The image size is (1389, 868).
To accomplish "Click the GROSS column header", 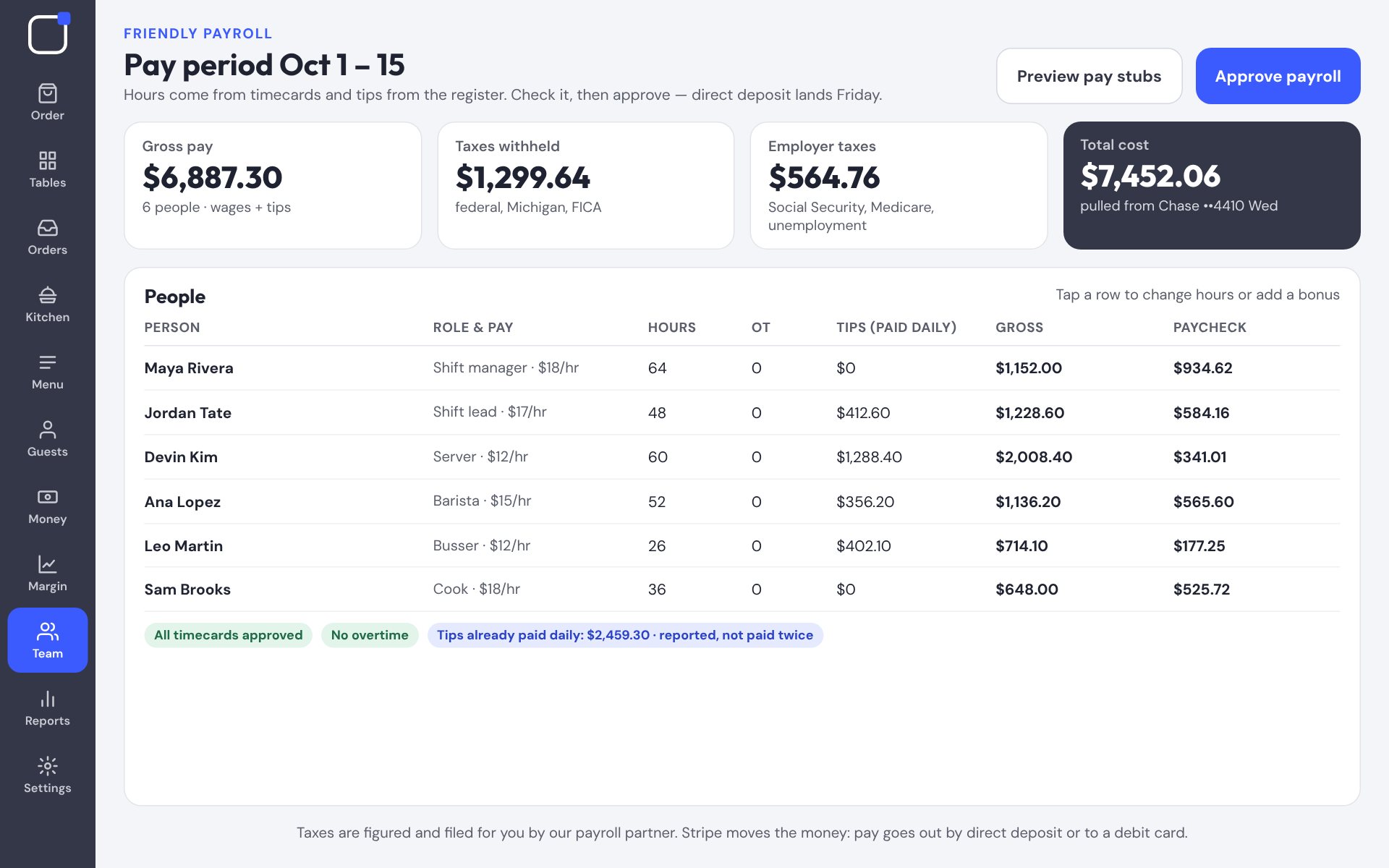I will point(1019,328).
